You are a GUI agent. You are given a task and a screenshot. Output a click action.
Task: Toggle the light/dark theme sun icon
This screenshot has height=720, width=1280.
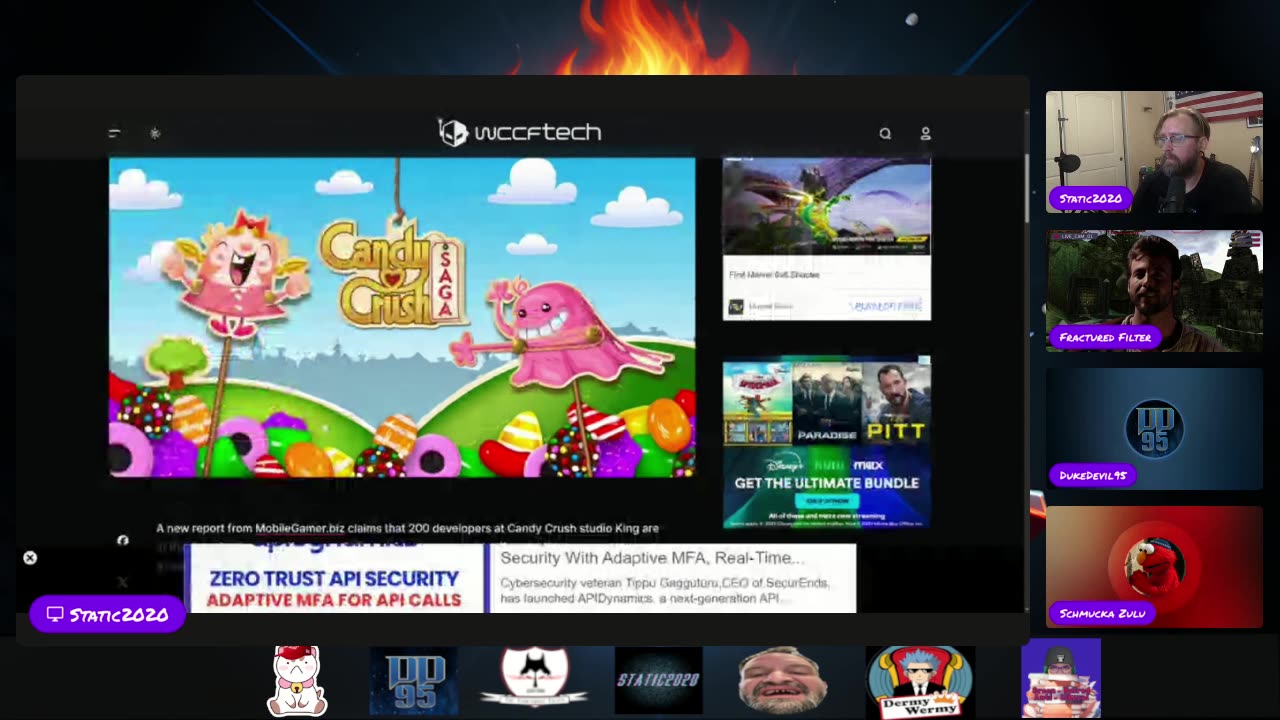pyautogui.click(x=155, y=133)
